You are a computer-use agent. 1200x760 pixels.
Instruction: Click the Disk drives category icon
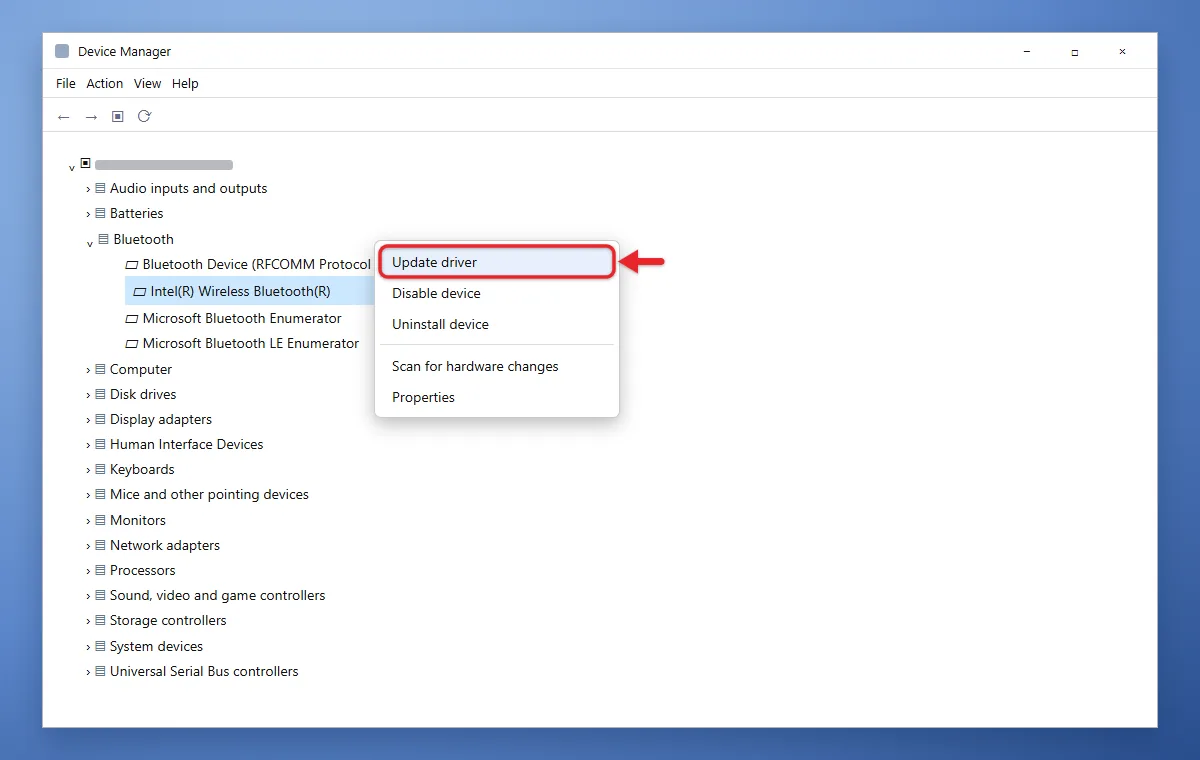tap(100, 394)
